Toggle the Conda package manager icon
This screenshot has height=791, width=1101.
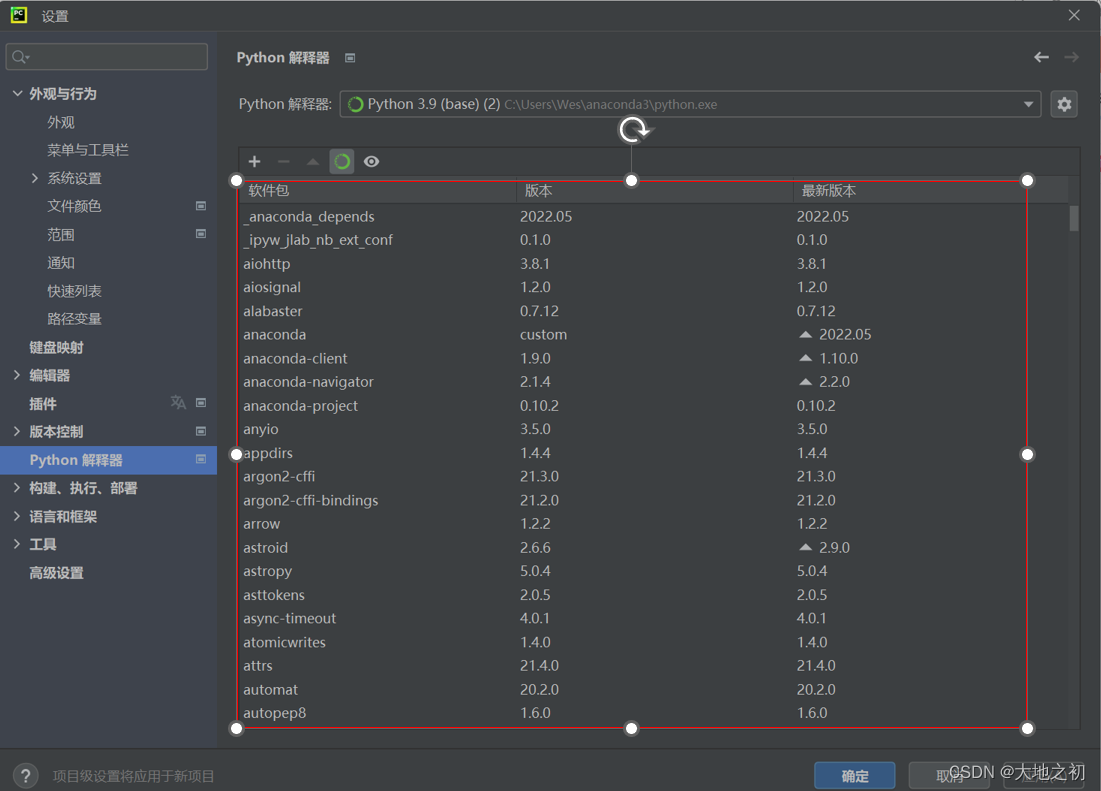point(342,162)
